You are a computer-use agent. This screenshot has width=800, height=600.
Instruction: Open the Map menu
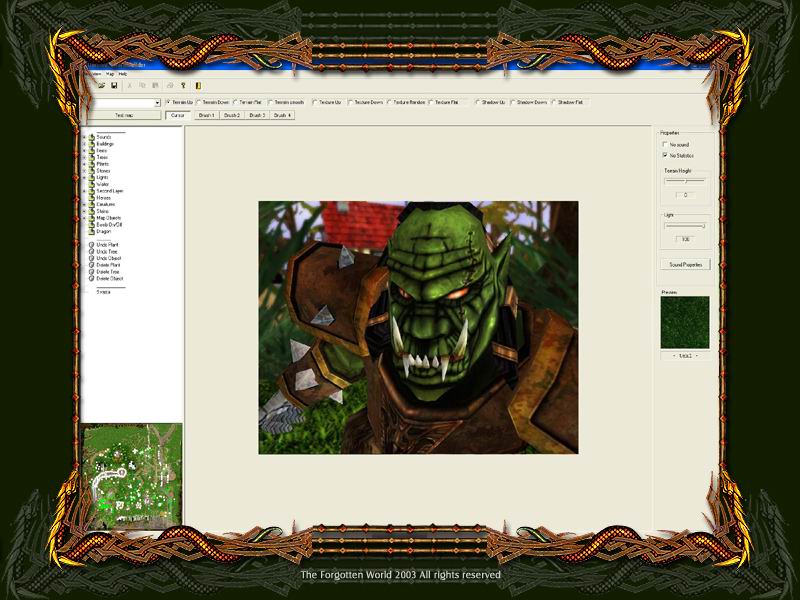point(110,74)
